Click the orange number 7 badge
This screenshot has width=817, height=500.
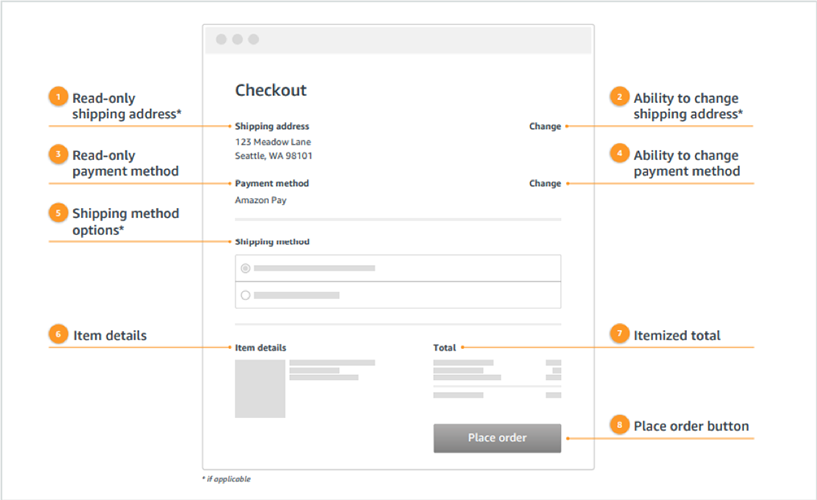pos(619,335)
